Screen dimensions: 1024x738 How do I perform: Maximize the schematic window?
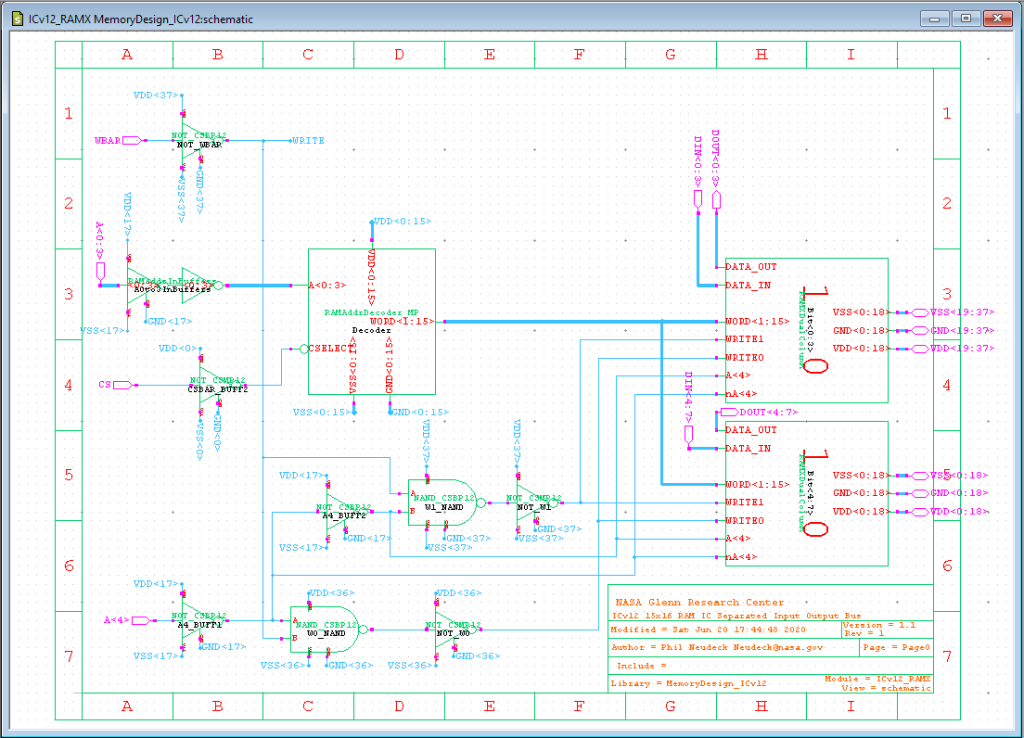966,18
